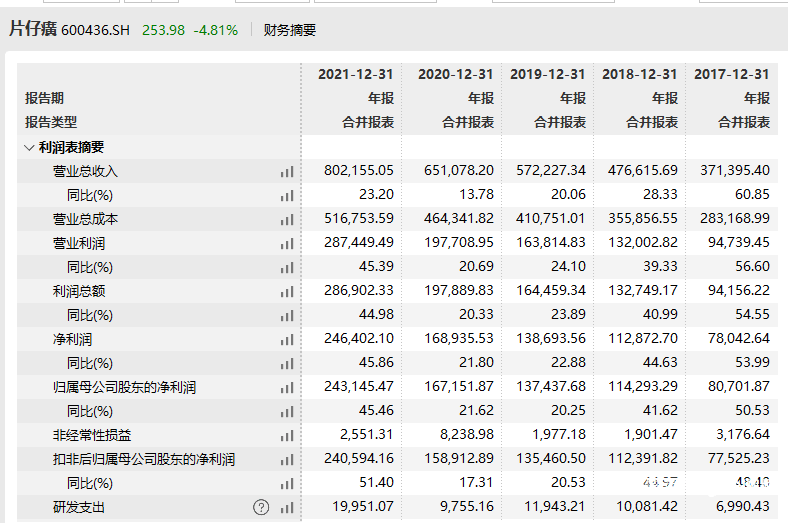788x523 pixels.
Task: Open chart icon for 营业总收入 同比(%) row
Action: pyautogui.click(x=287, y=196)
